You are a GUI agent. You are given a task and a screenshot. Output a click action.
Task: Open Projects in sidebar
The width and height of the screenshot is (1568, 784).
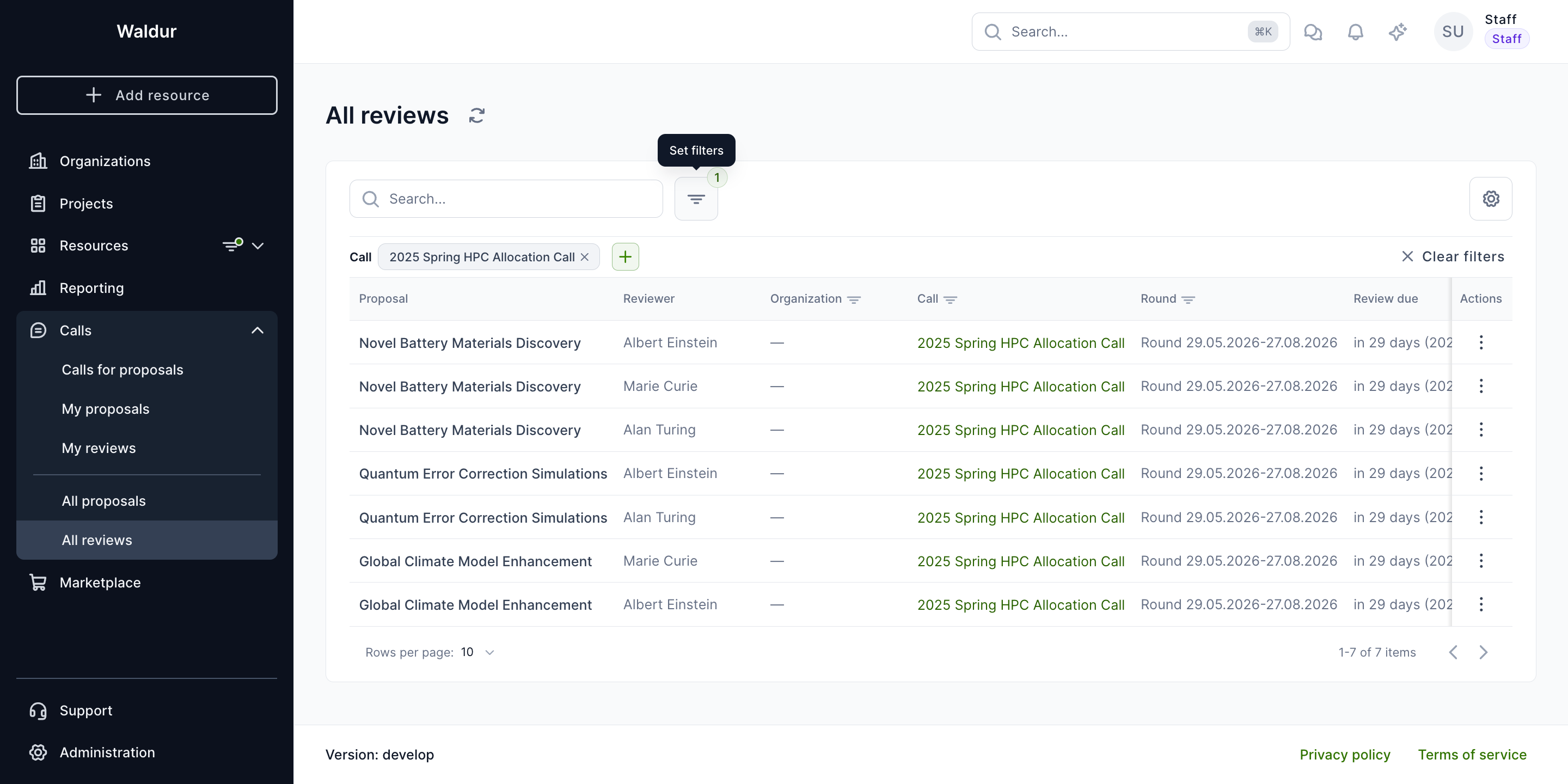pyautogui.click(x=146, y=203)
